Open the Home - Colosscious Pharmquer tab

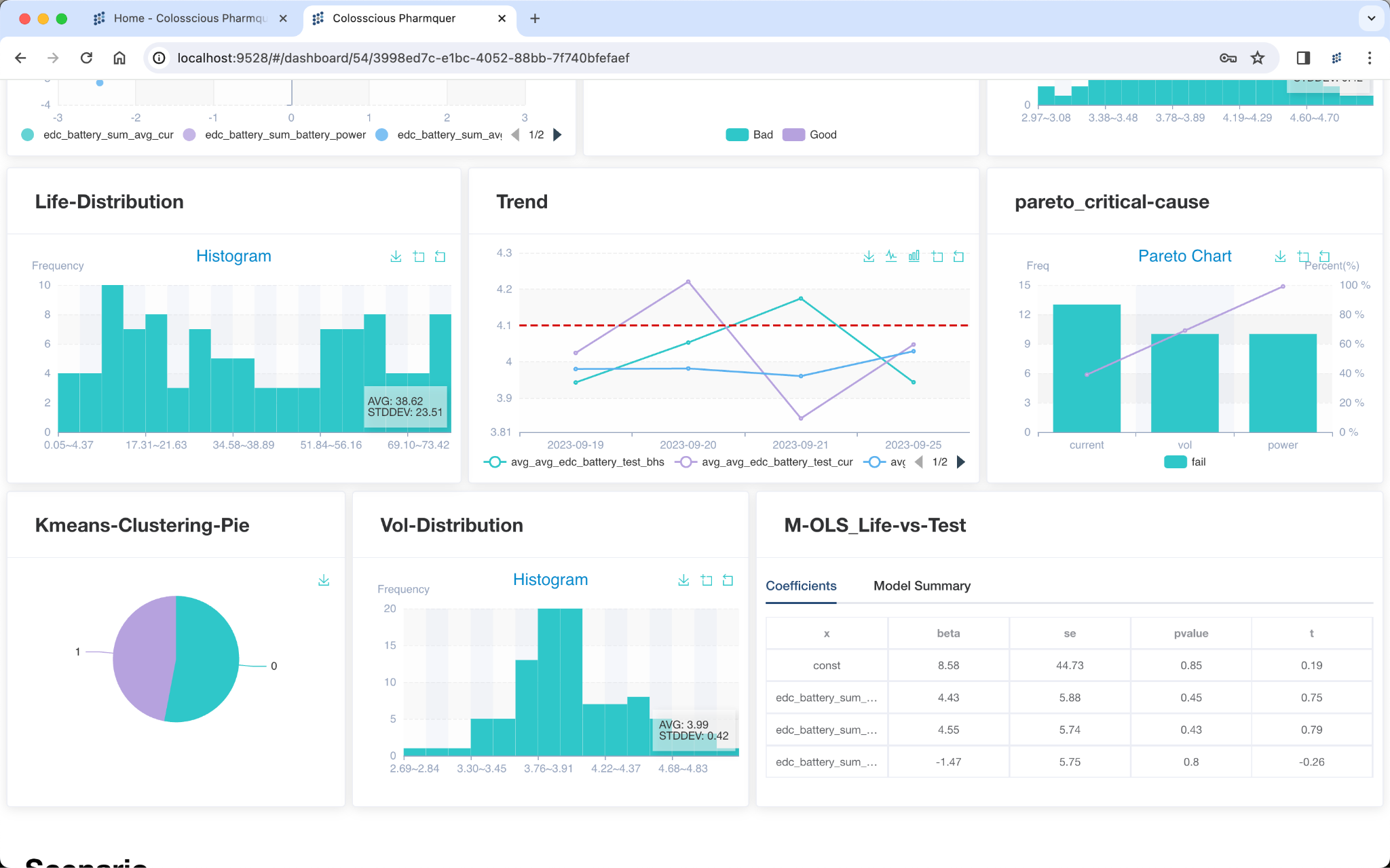tap(190, 18)
